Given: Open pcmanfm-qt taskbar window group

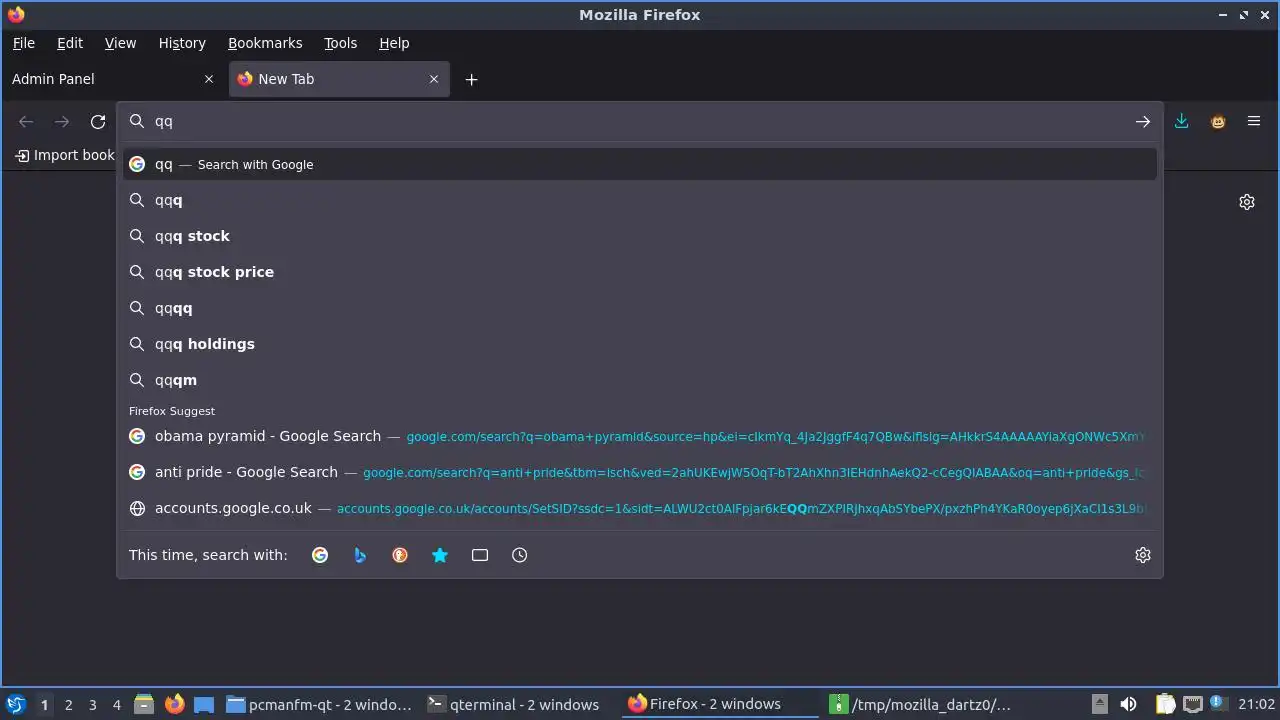Looking at the screenshot, I should click(319, 704).
